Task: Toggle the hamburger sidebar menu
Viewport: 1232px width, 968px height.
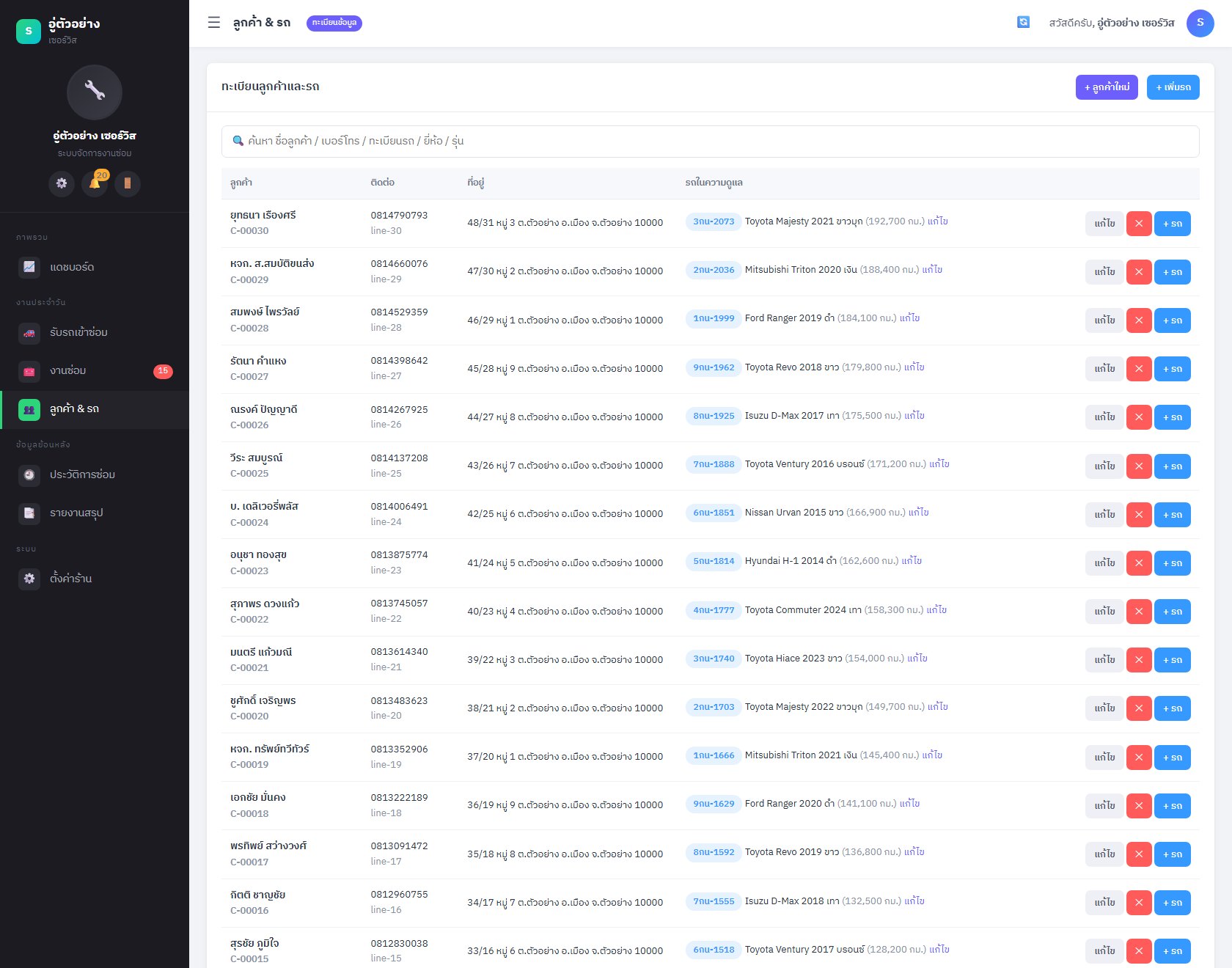Action: coord(214,23)
